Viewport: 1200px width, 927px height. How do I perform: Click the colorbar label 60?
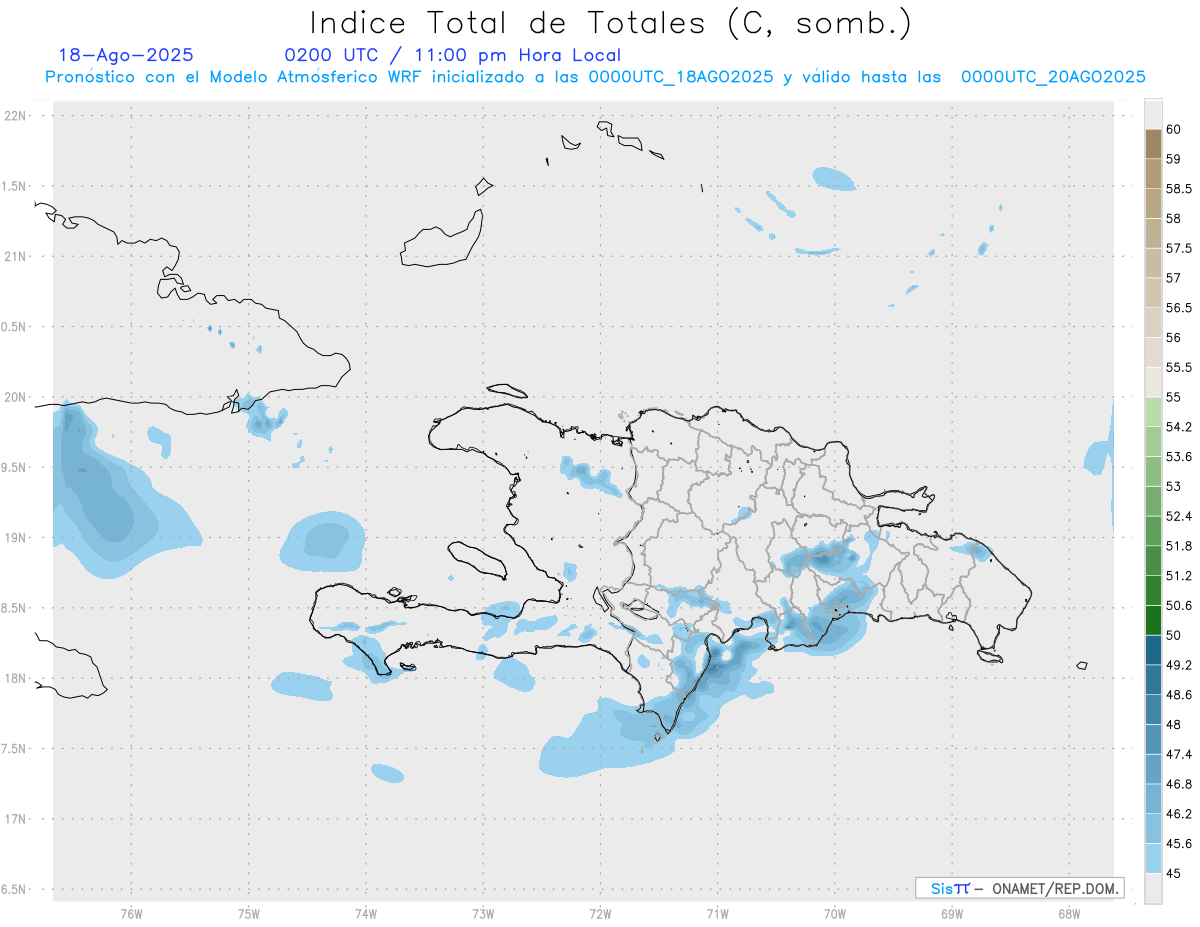(x=1173, y=129)
